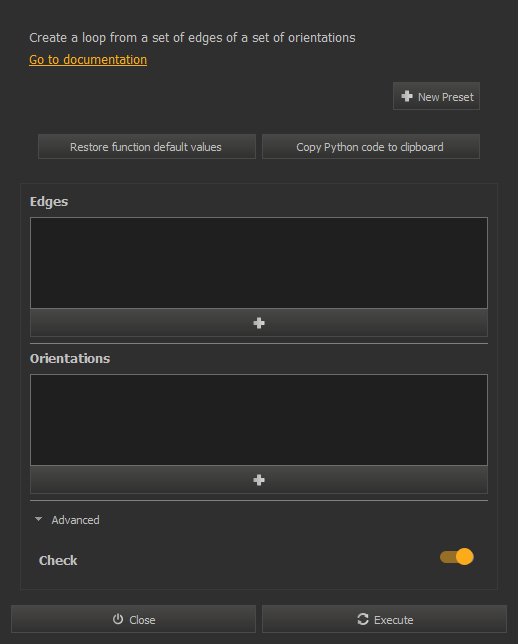Click the plus icon beside New Preset

pyautogui.click(x=407, y=96)
